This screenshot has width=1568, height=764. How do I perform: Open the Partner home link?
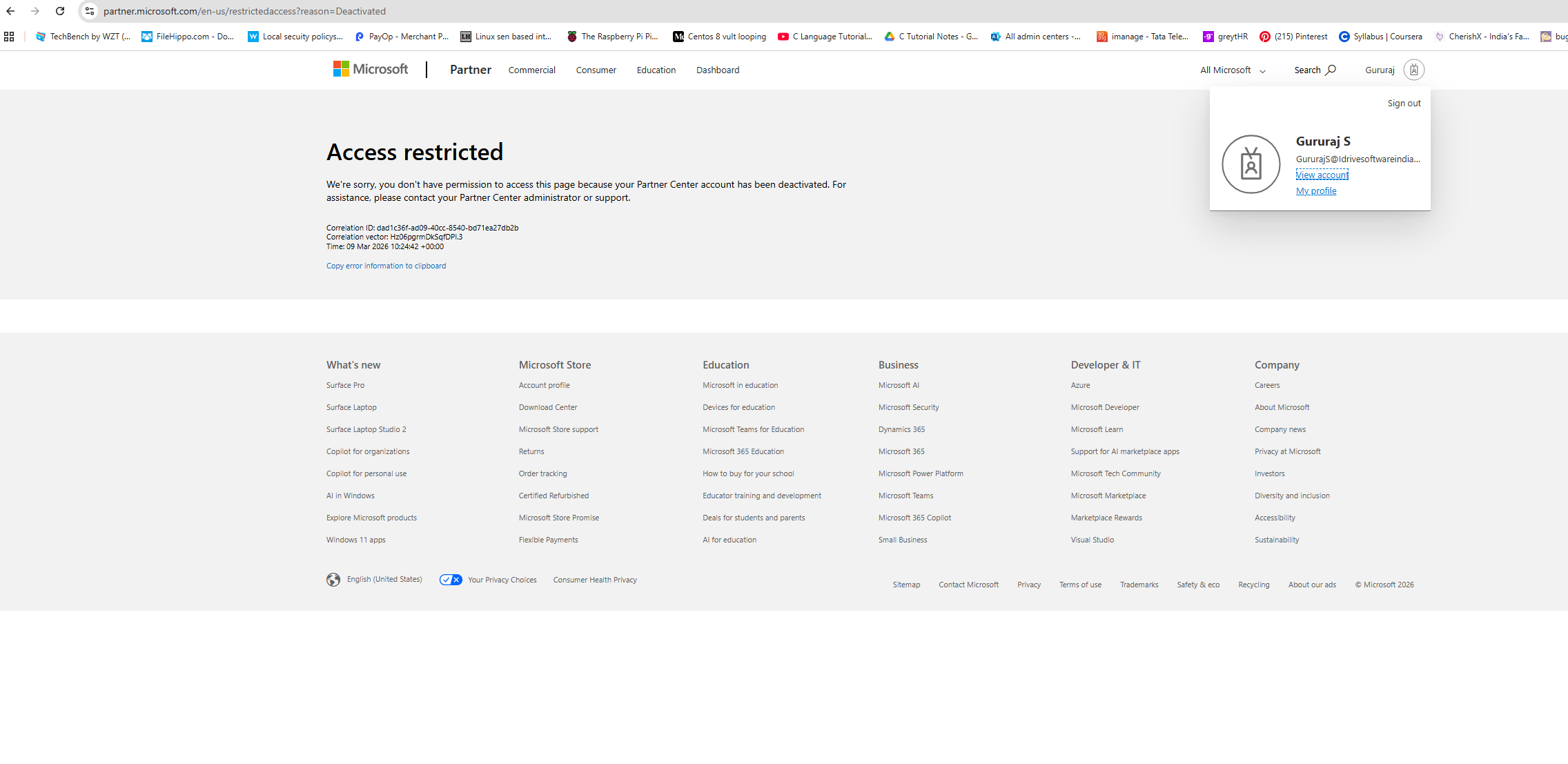coord(471,70)
